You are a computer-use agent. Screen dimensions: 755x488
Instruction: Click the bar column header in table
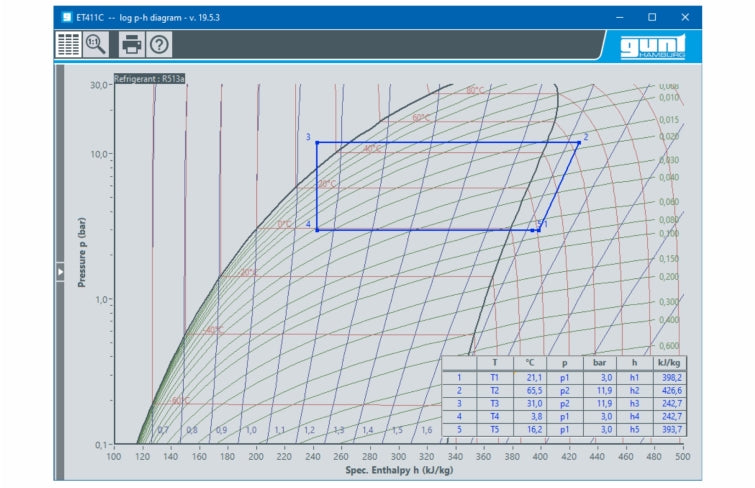[x=597, y=362]
